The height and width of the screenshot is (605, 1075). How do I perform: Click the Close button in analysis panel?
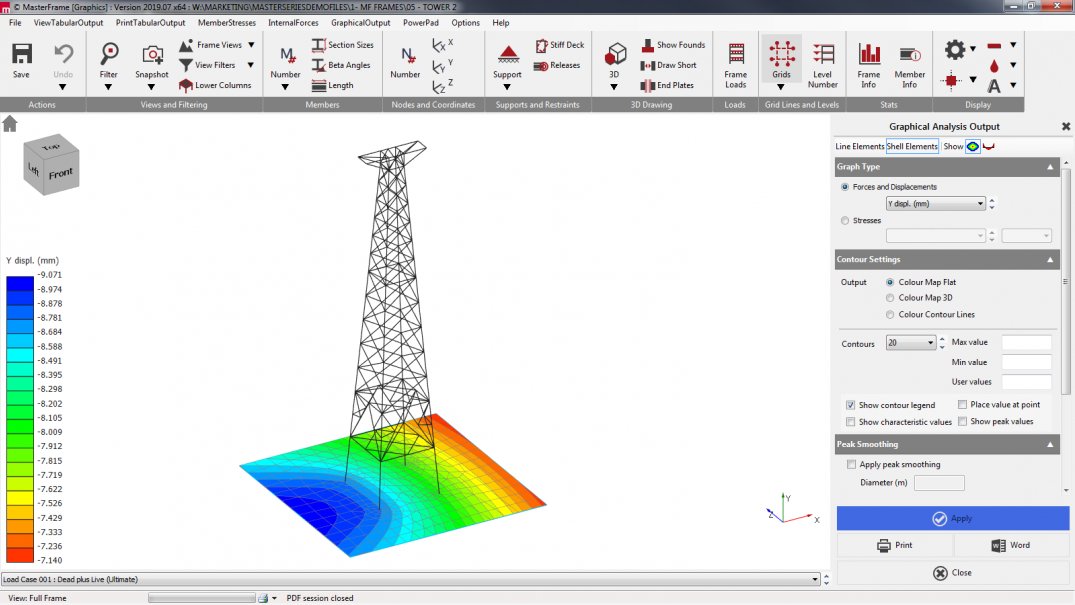coord(953,573)
